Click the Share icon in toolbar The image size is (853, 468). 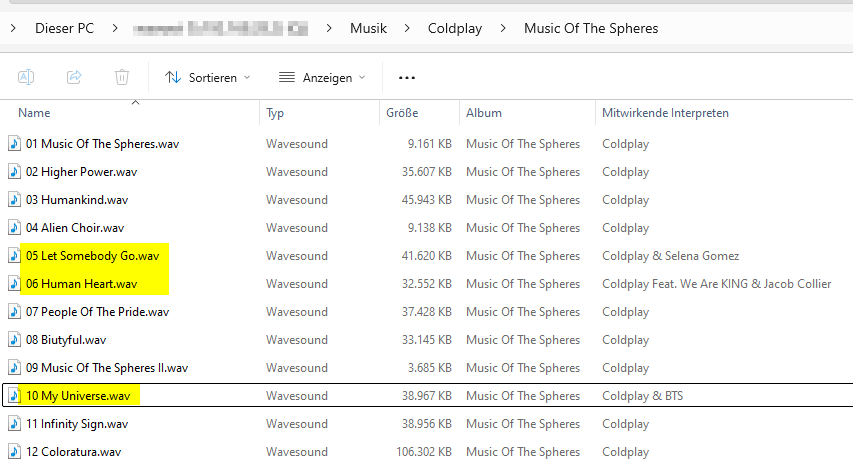pyautogui.click(x=74, y=77)
